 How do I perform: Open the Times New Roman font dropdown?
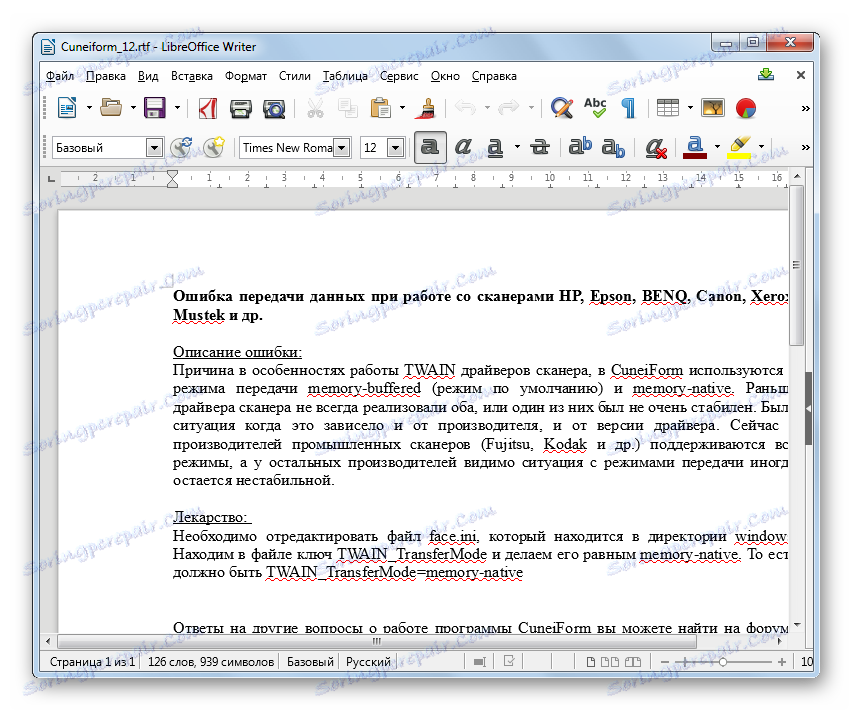[x=342, y=147]
